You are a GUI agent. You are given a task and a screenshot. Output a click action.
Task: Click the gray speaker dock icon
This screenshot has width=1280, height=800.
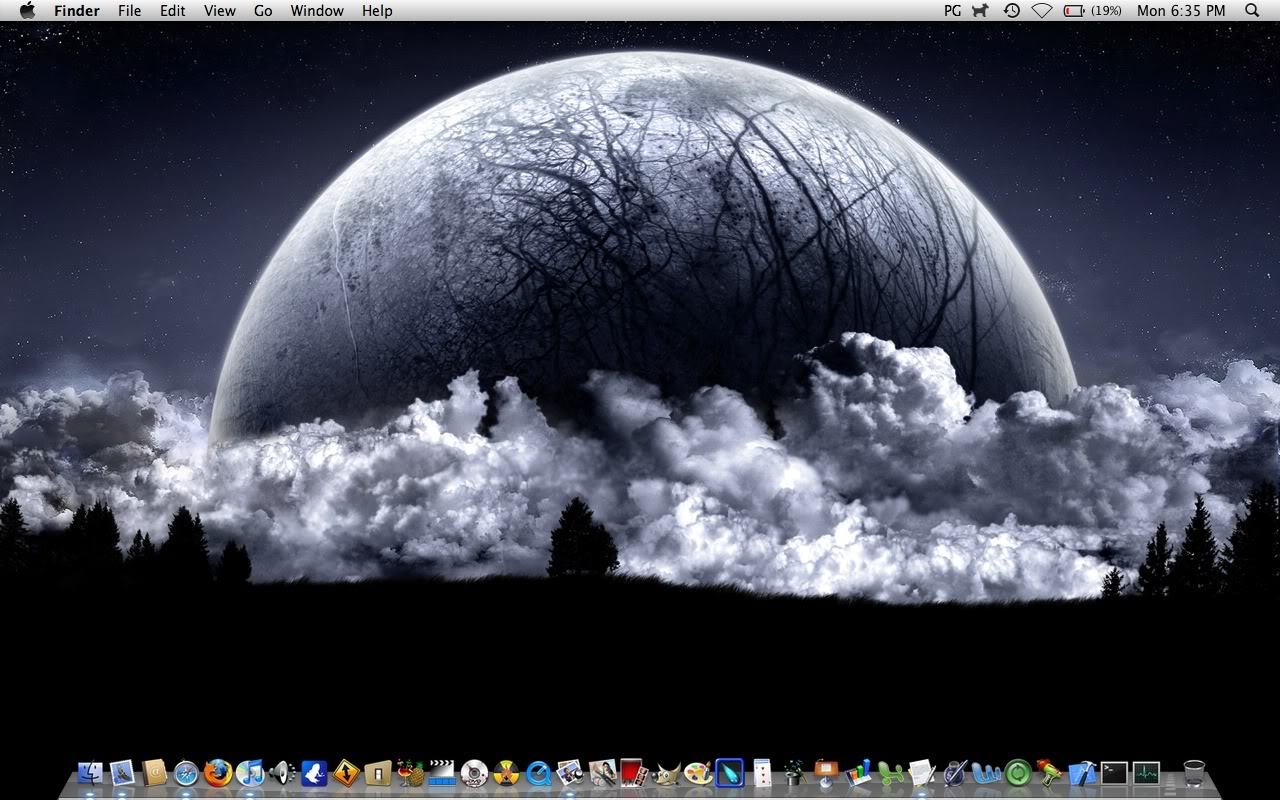tap(282, 772)
